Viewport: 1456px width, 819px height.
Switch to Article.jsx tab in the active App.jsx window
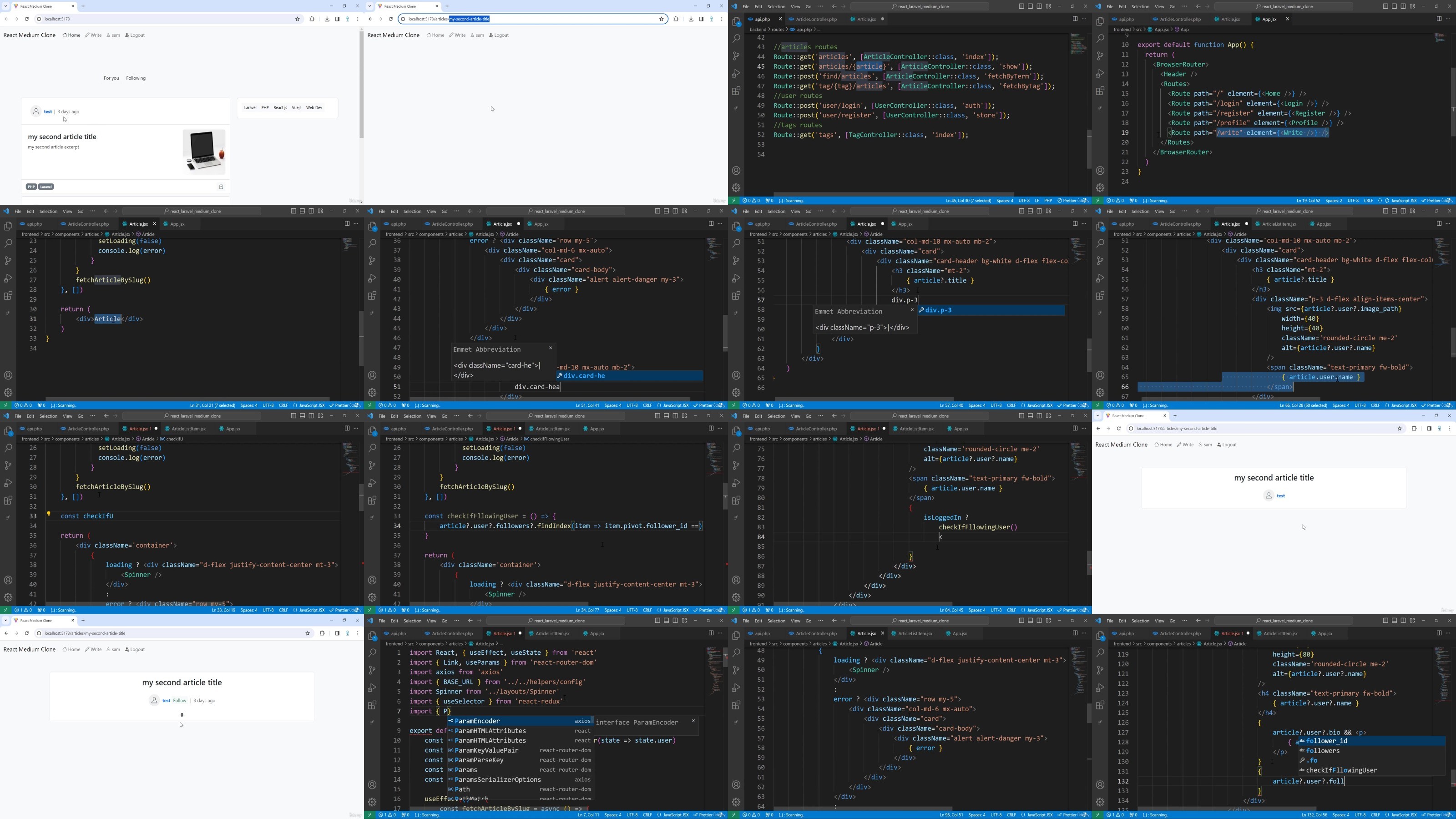(1230, 19)
